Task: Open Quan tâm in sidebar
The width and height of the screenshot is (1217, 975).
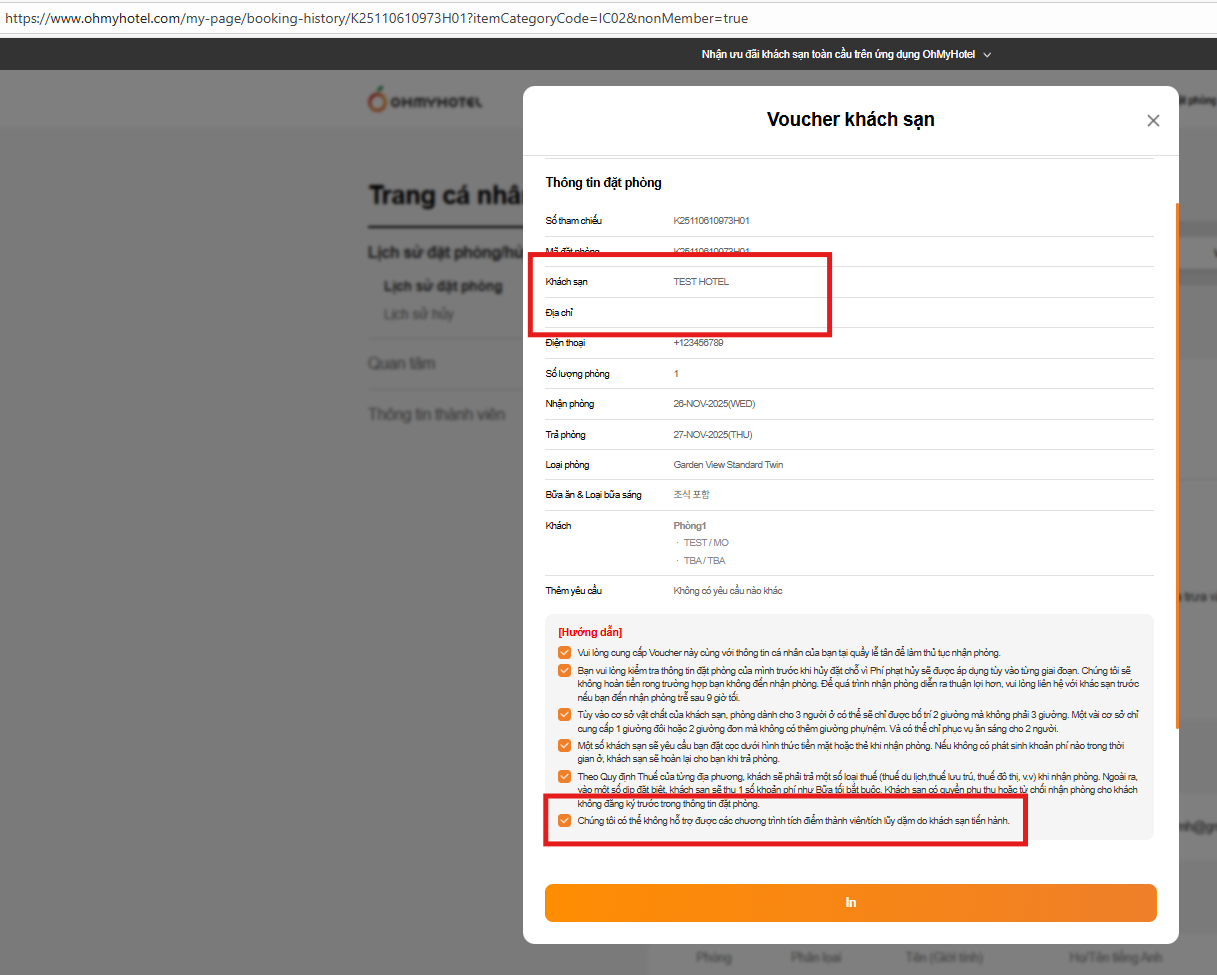Action: coord(401,363)
